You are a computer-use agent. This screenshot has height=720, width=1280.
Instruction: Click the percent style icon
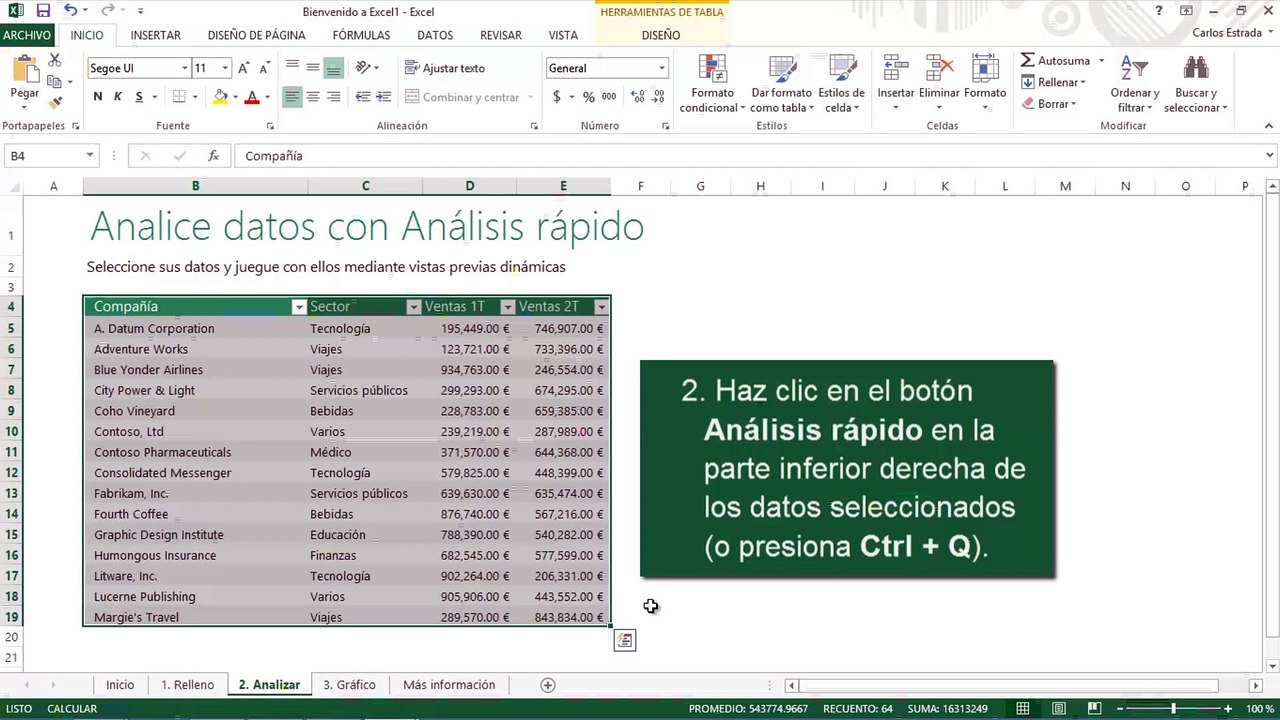pos(588,97)
